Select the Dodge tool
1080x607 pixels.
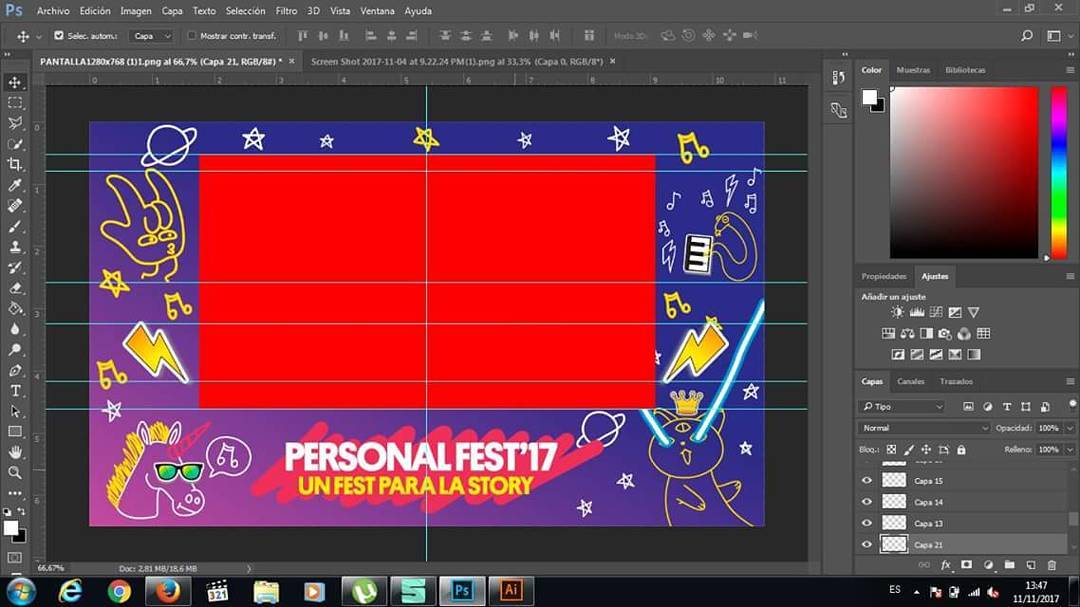(14, 350)
